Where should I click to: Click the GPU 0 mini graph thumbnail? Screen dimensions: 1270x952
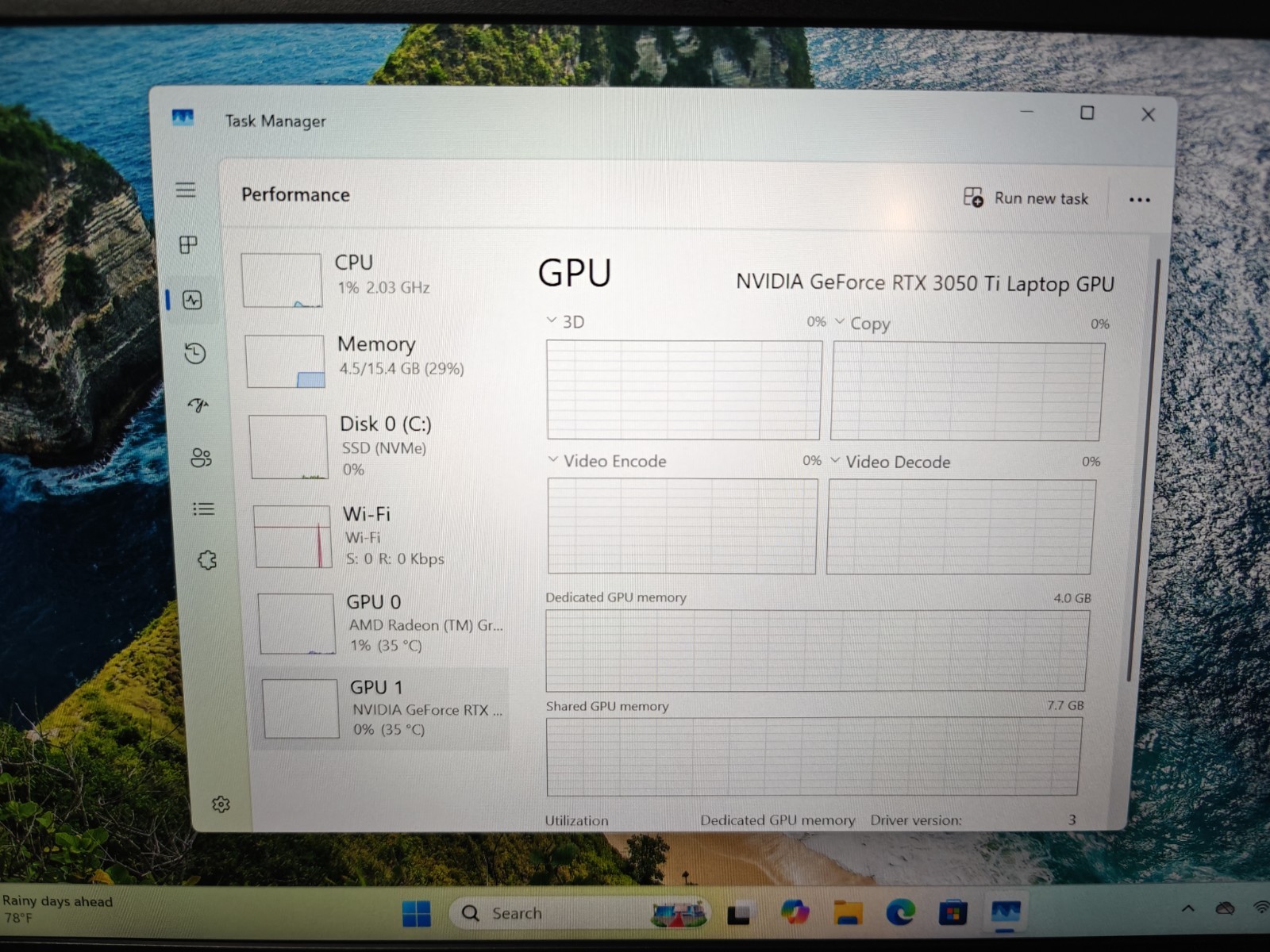297,624
